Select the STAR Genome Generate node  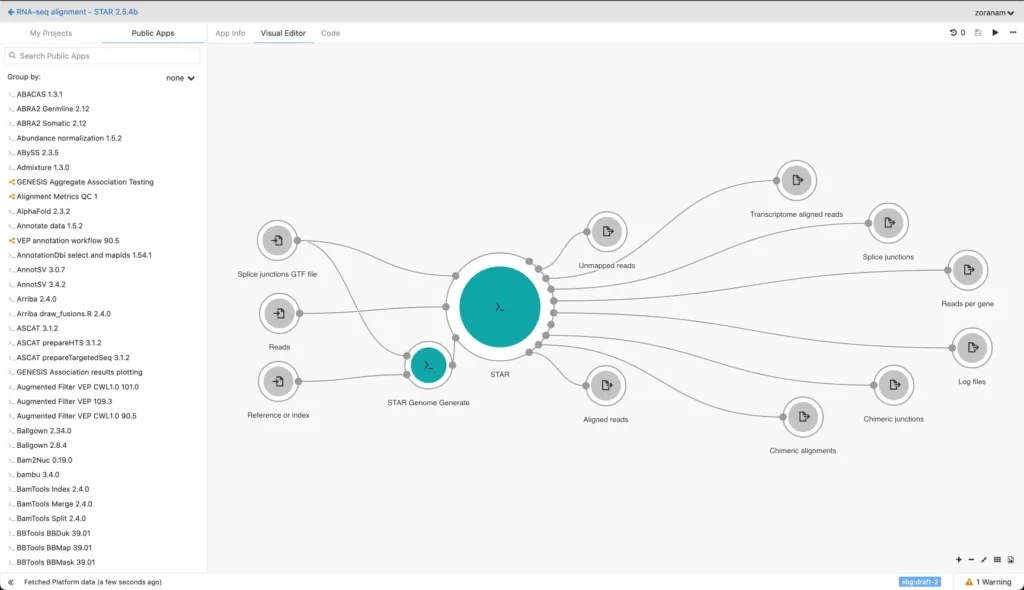[428, 365]
